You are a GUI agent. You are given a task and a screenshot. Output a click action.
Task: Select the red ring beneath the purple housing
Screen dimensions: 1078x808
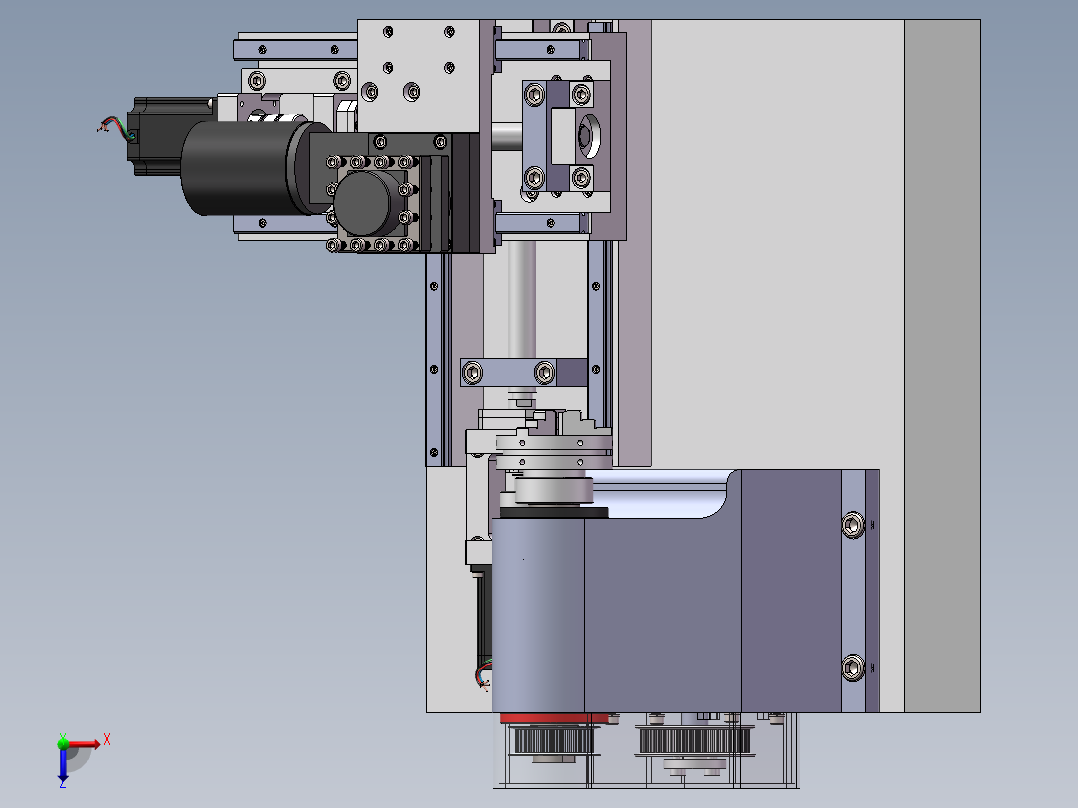point(554,718)
